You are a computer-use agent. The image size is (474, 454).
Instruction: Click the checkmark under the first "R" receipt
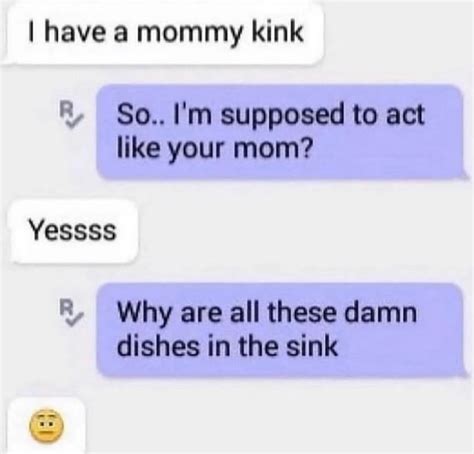pyautogui.click(x=74, y=123)
